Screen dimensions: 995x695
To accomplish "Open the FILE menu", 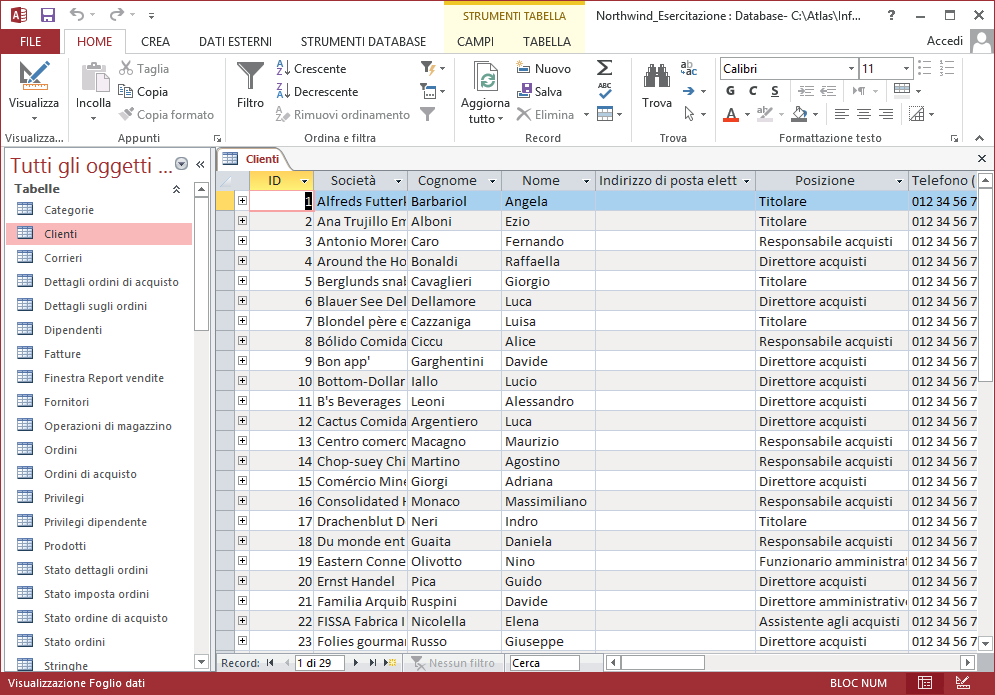I will point(31,42).
